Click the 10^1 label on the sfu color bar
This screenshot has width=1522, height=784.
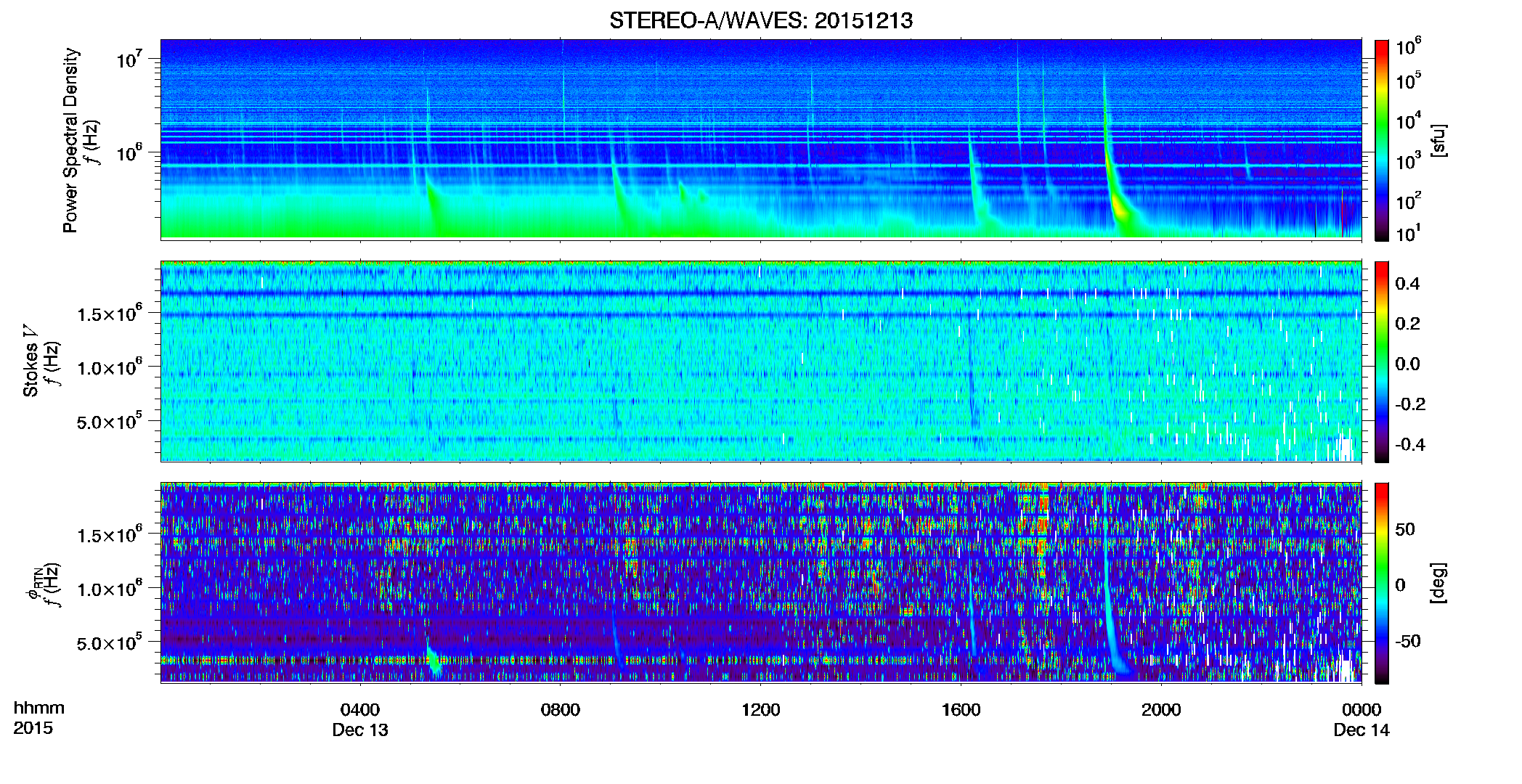coord(1409,234)
